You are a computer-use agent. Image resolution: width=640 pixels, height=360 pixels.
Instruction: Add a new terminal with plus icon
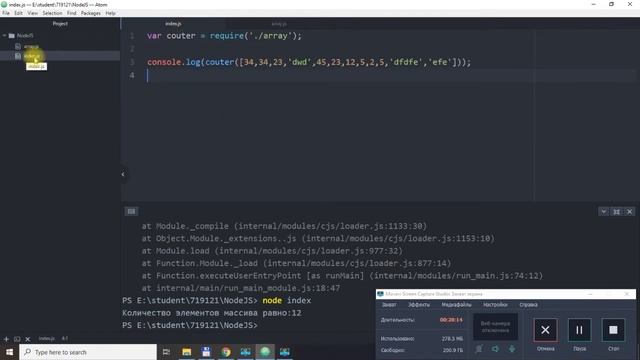(x=6, y=339)
